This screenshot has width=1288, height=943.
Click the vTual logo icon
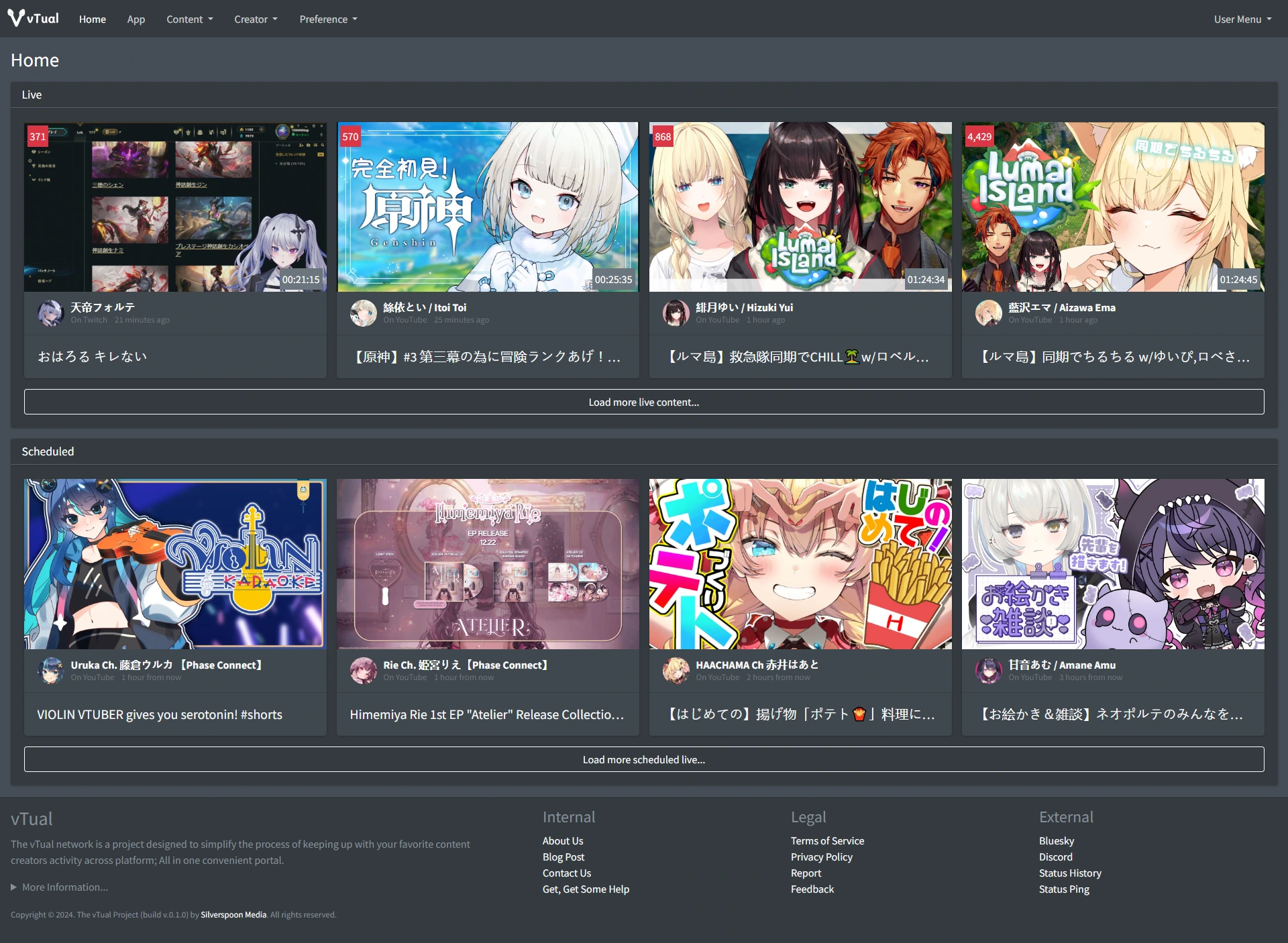16,18
